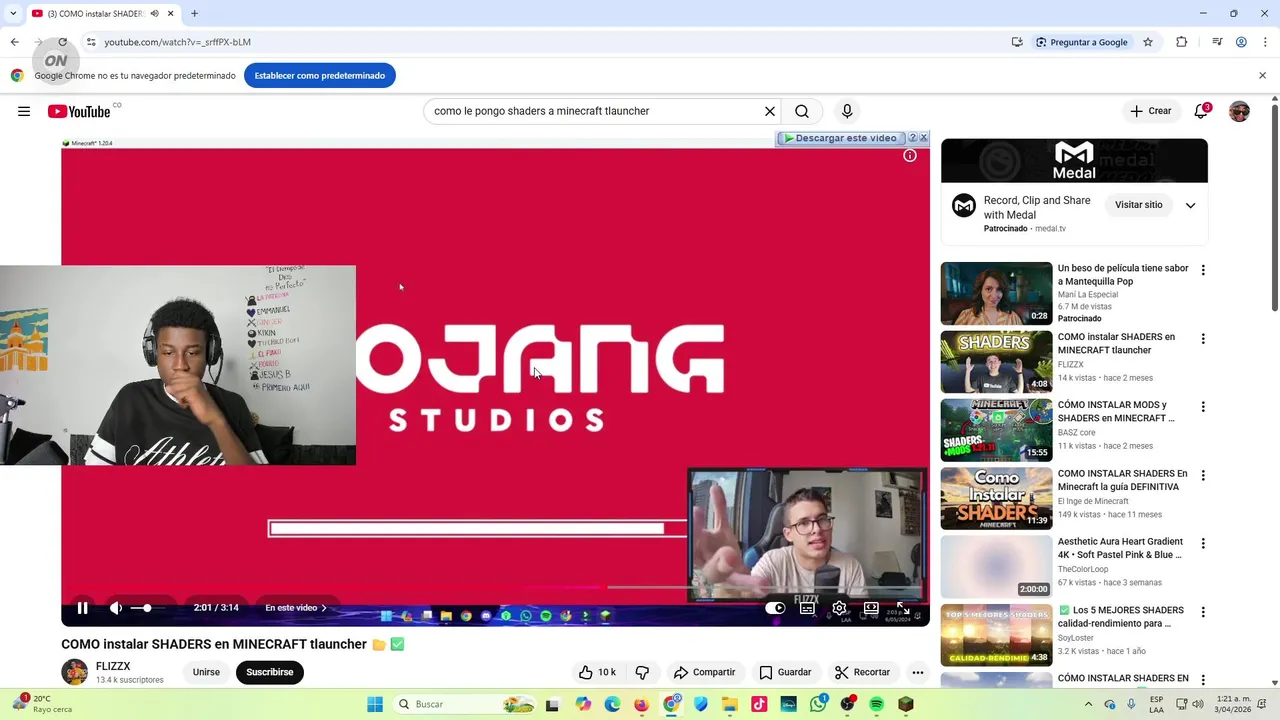Screen dimensions: 1280x720
Task: Clear the YouTube search box text
Action: [770, 111]
